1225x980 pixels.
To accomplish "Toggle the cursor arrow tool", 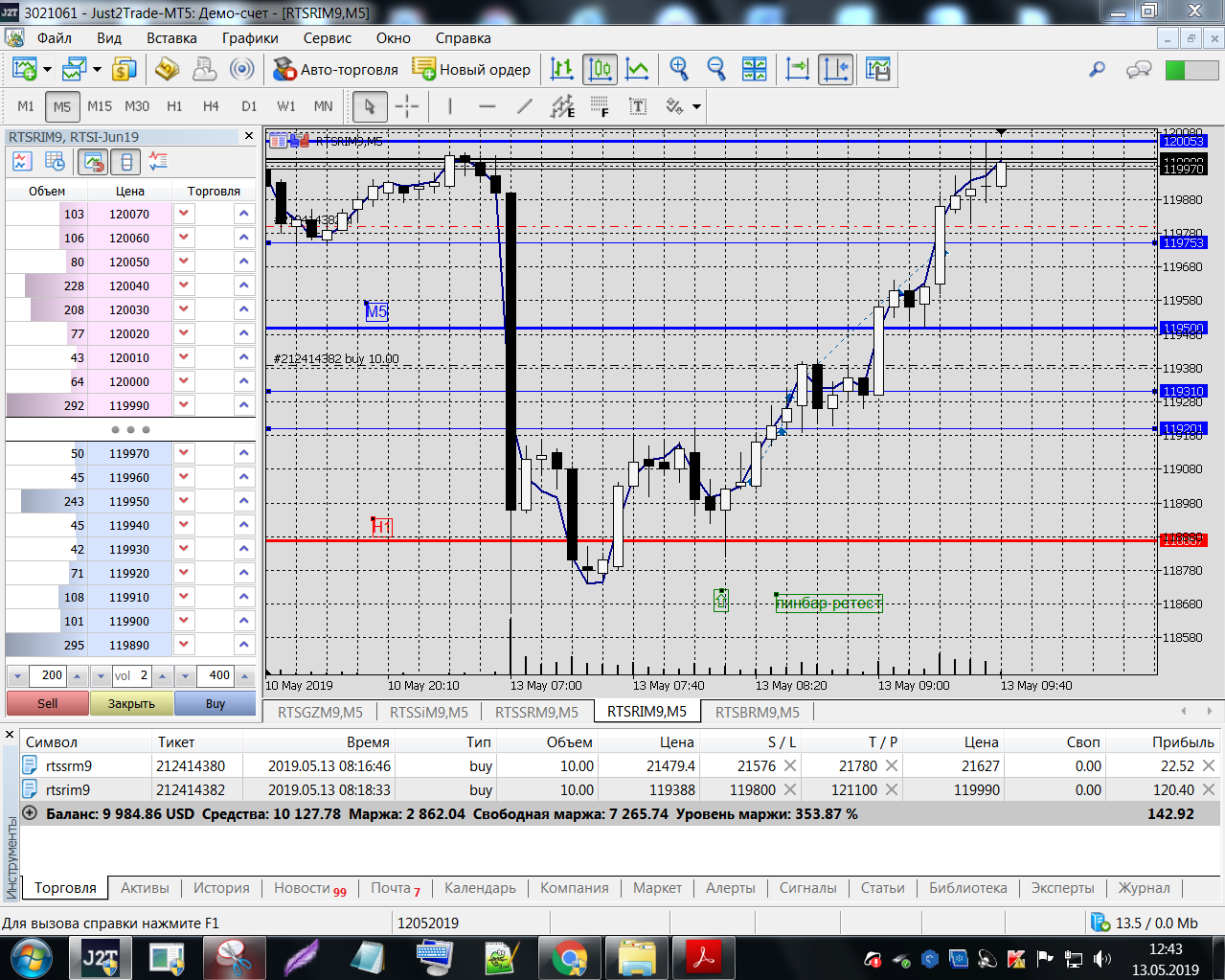I will pos(370,106).
